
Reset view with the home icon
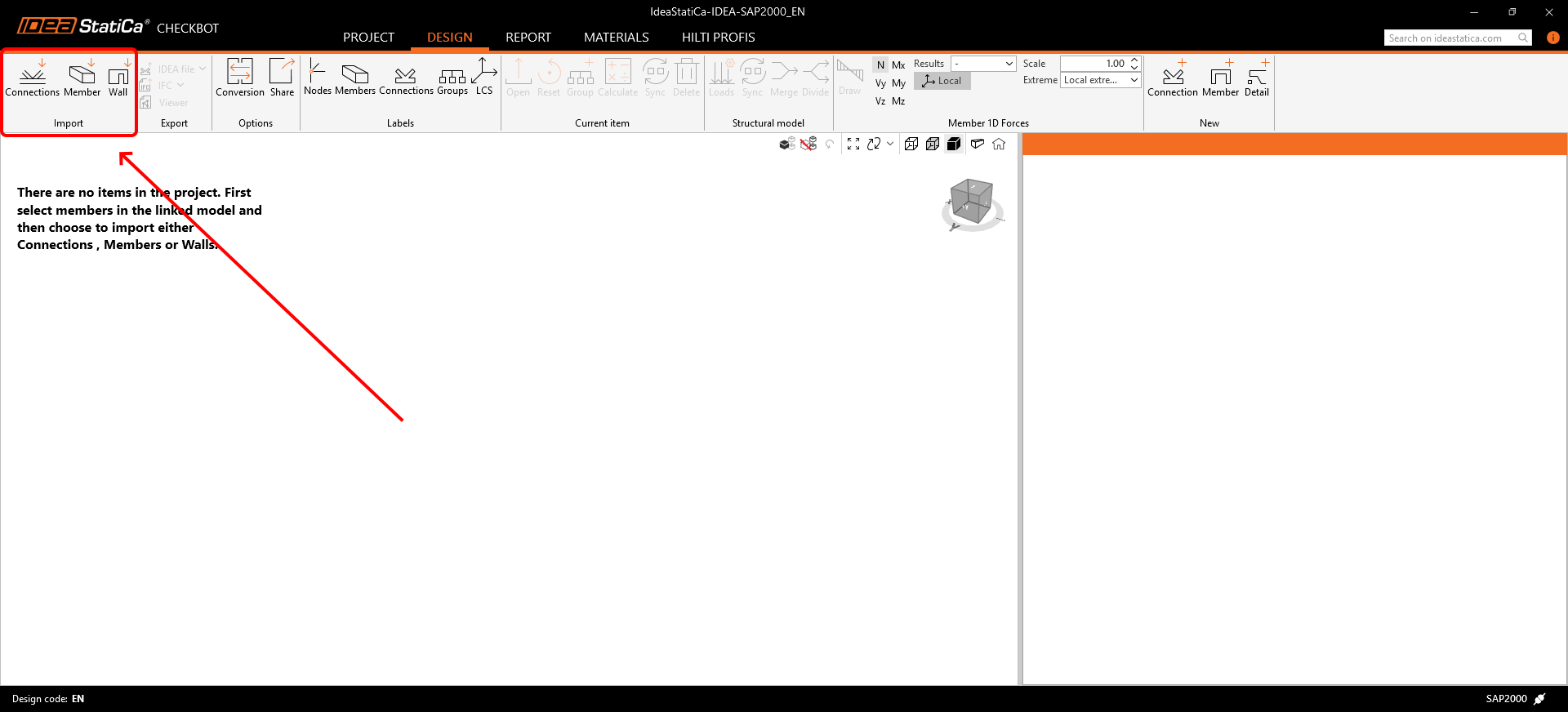pos(999,144)
